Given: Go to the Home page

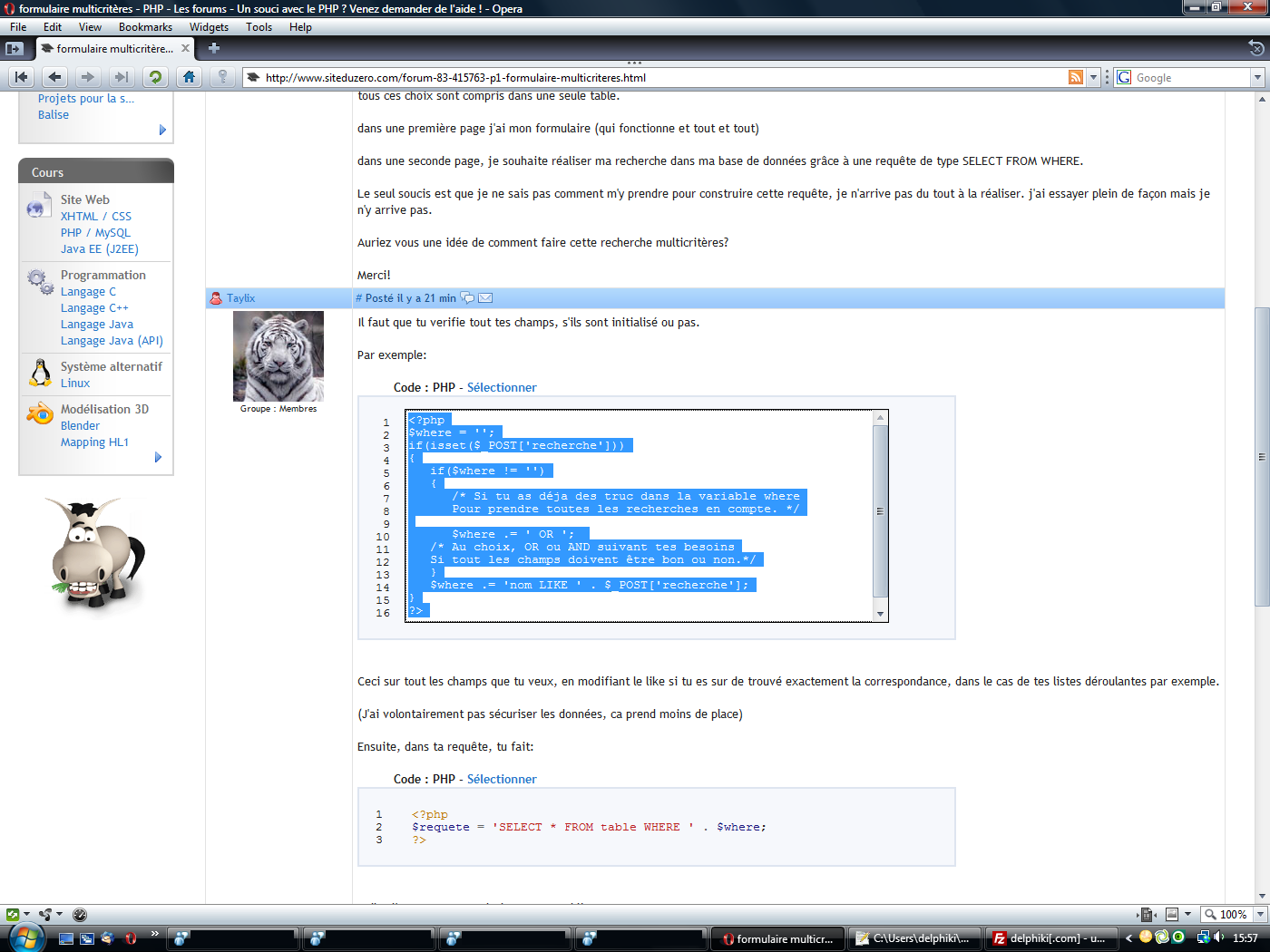Looking at the screenshot, I should point(189,77).
